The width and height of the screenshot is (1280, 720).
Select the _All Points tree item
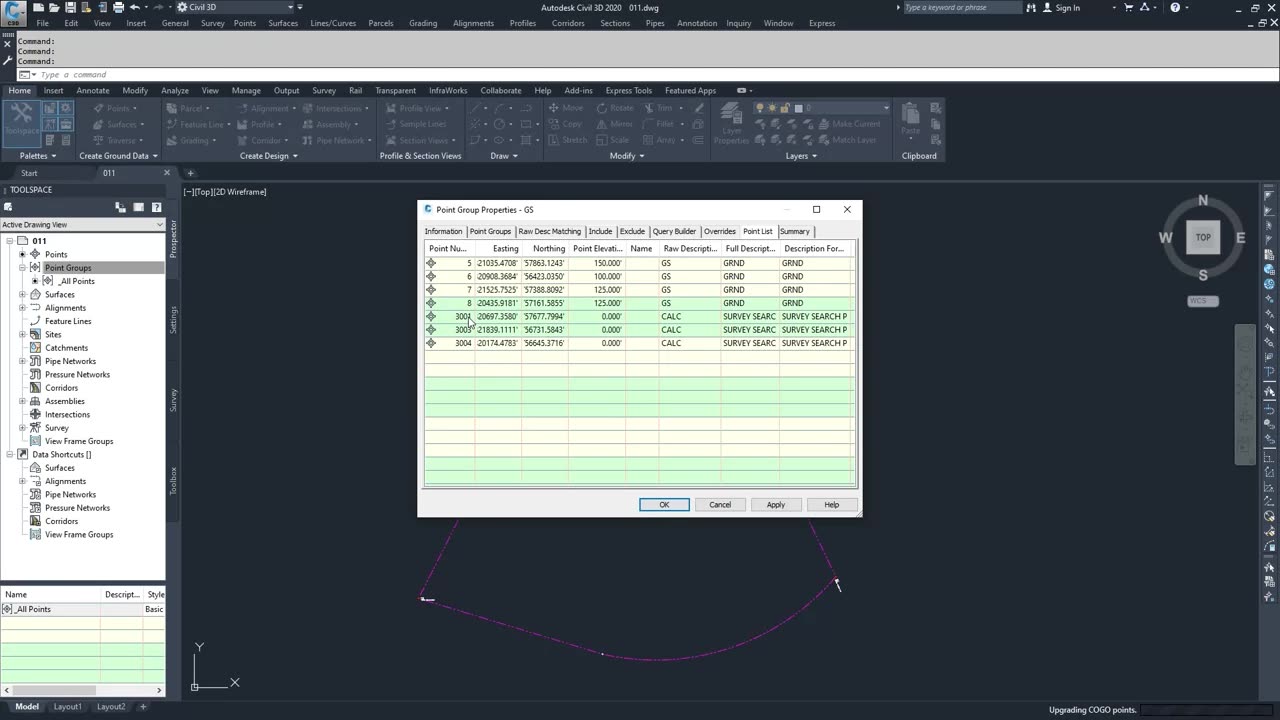(x=76, y=281)
